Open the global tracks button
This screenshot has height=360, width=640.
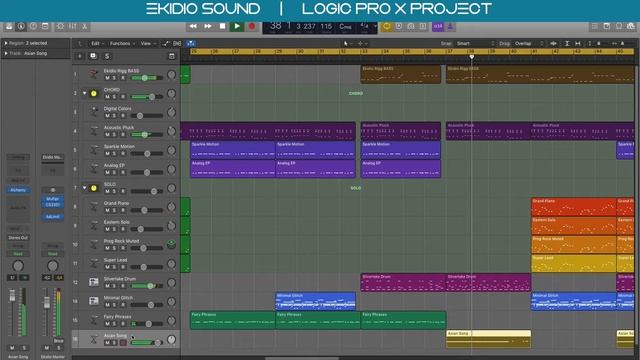coord(172,56)
